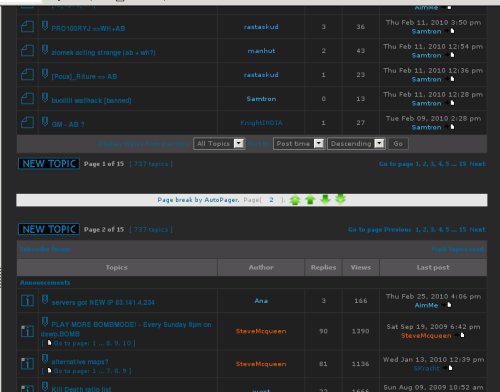Open the 'PLAY MORE BOMBMODE!' topic link
The height and width of the screenshot is (392, 500).
click(127, 329)
